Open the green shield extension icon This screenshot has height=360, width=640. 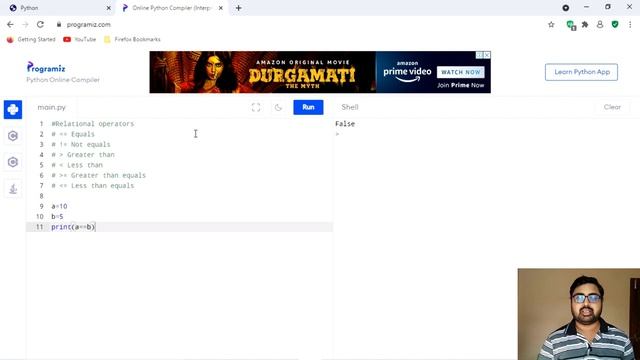click(615, 24)
